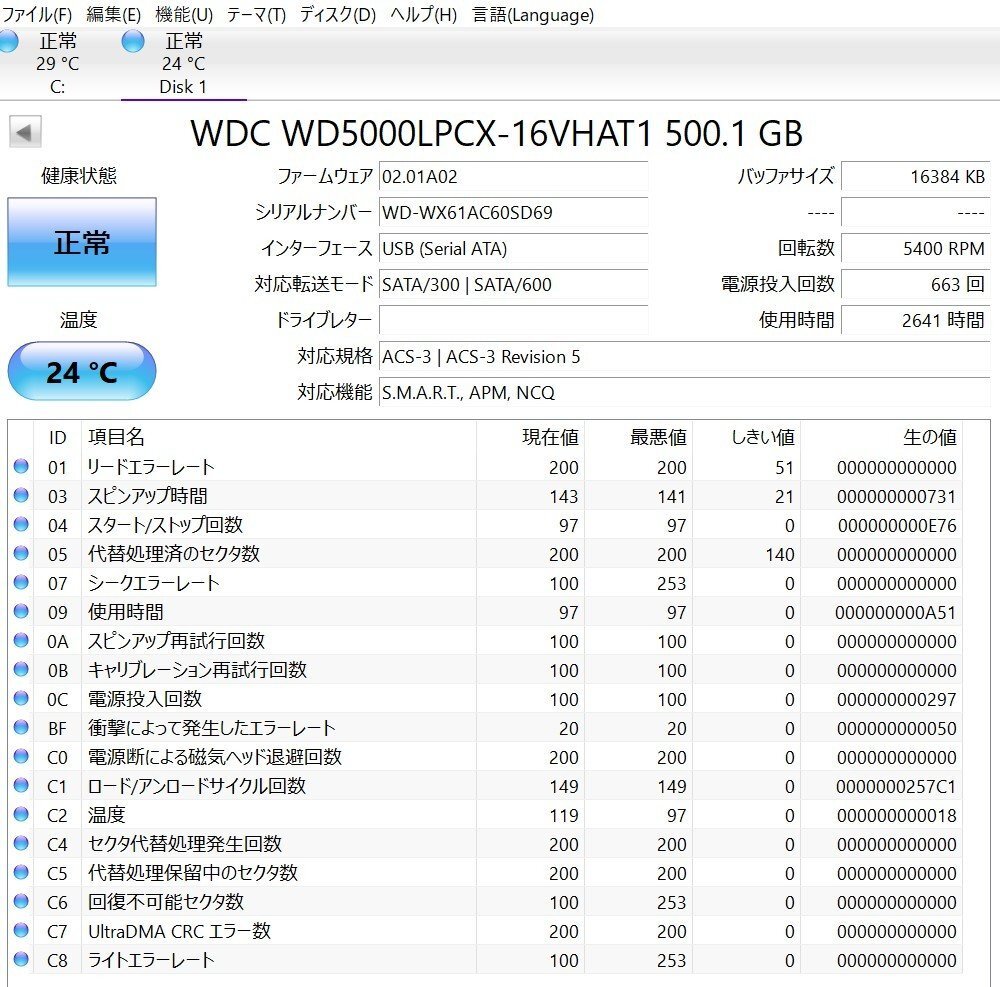Click the serial number field WD-WX61AC60SD69

513,212
